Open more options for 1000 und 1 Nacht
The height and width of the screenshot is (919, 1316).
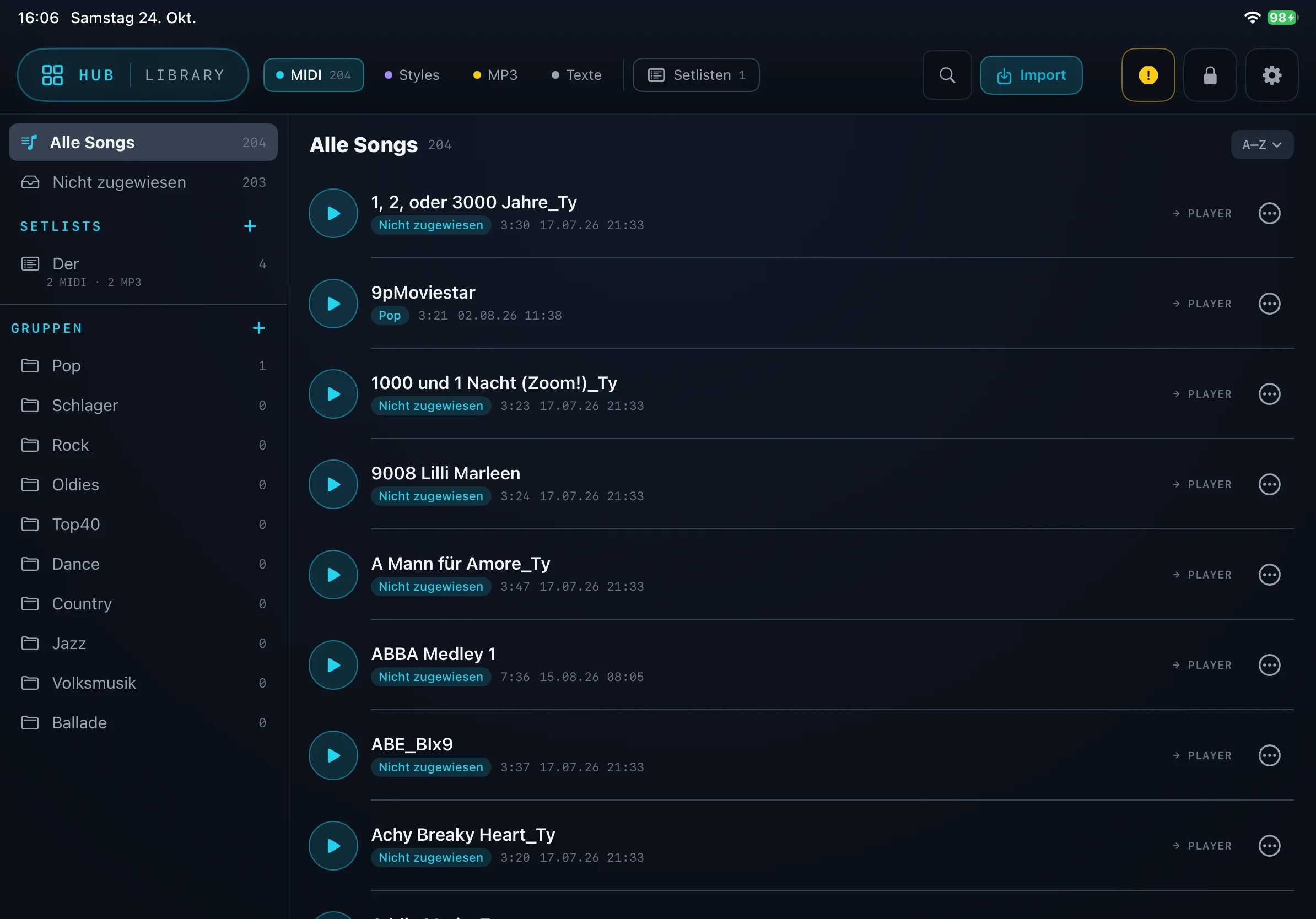(1269, 393)
